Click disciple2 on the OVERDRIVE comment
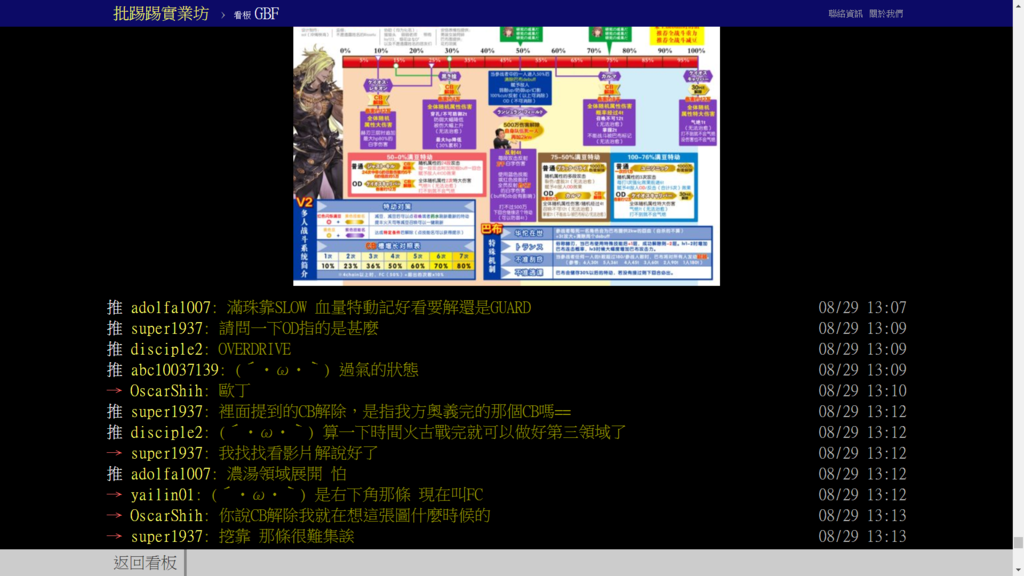The width and height of the screenshot is (1024, 576). (167, 349)
